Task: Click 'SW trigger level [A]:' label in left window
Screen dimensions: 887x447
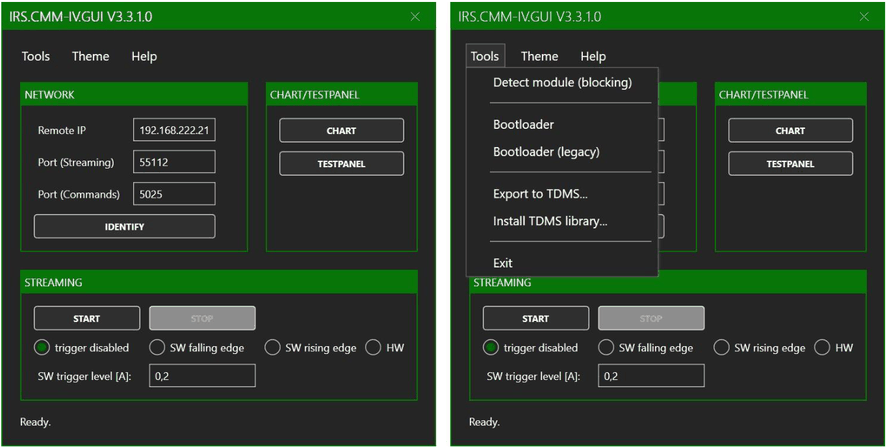Action: 84,376
